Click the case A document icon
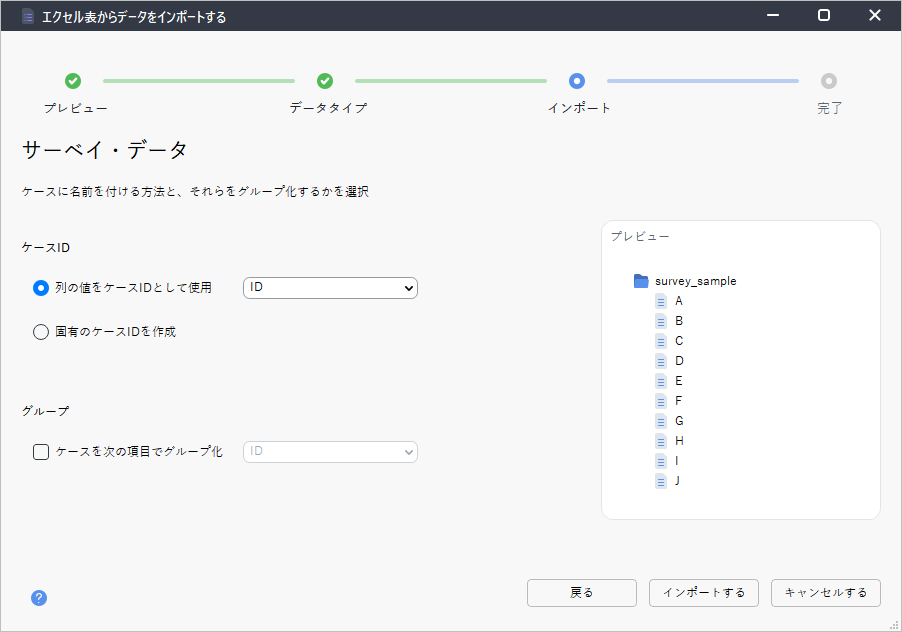Screen dimensions: 902x632 tap(661, 301)
